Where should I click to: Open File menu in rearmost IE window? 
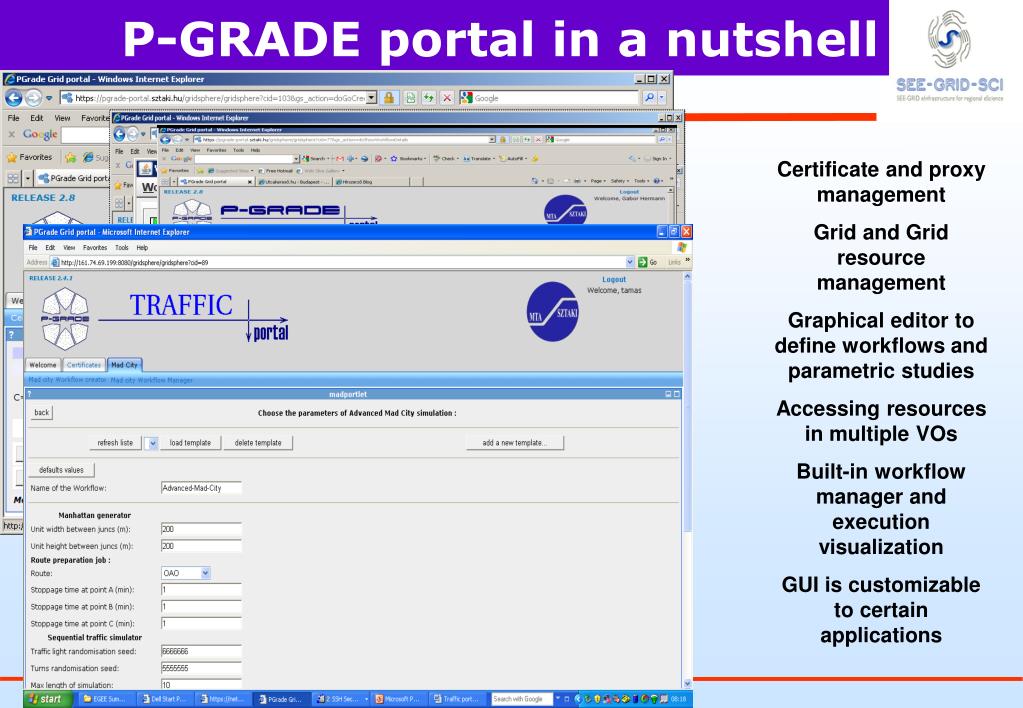coord(14,118)
